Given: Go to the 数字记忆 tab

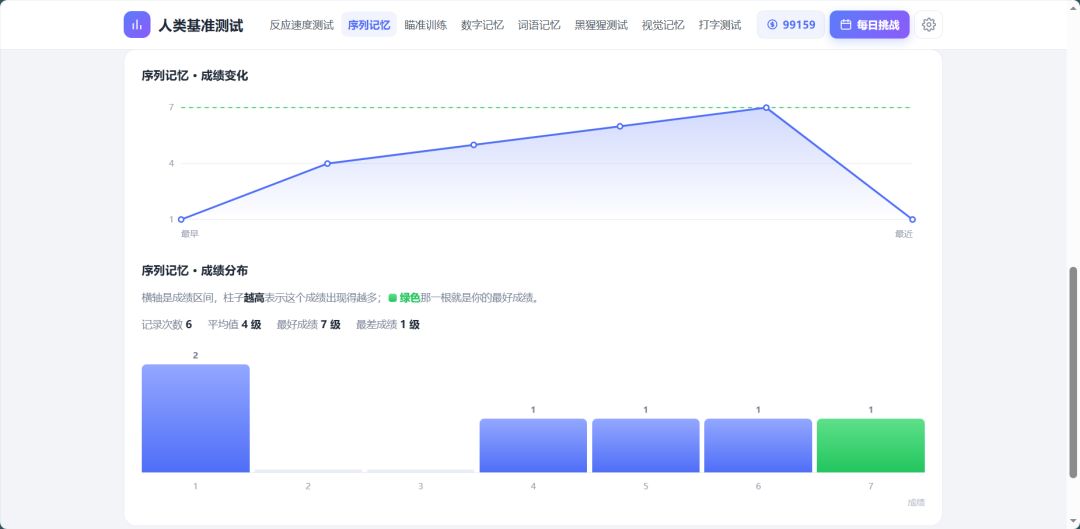Looking at the screenshot, I should coord(482,25).
